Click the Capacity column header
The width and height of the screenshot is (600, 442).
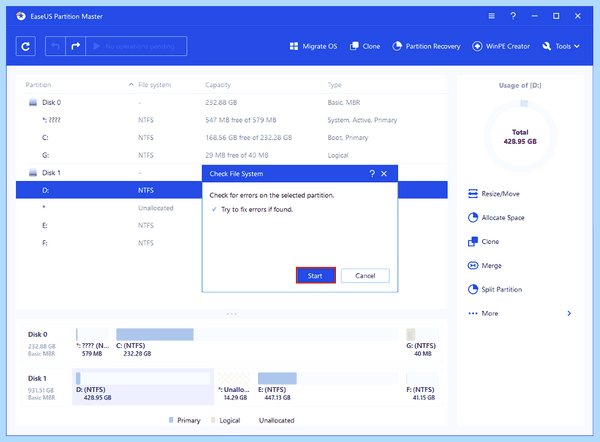(x=218, y=85)
